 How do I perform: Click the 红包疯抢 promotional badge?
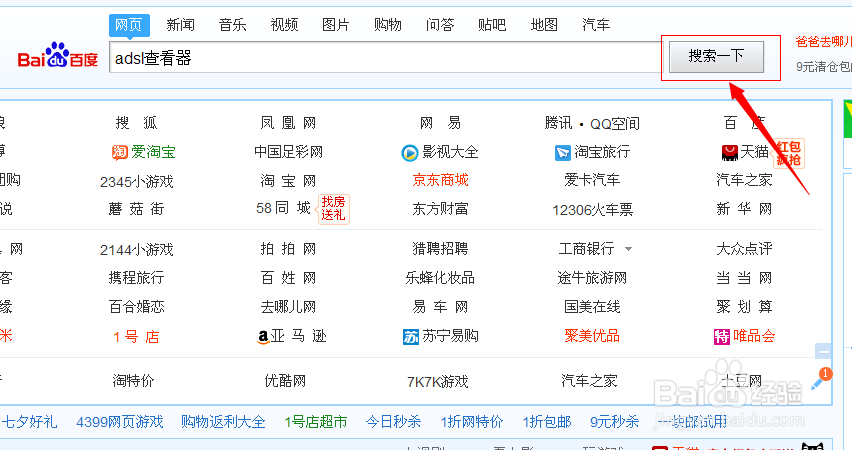pos(788,153)
